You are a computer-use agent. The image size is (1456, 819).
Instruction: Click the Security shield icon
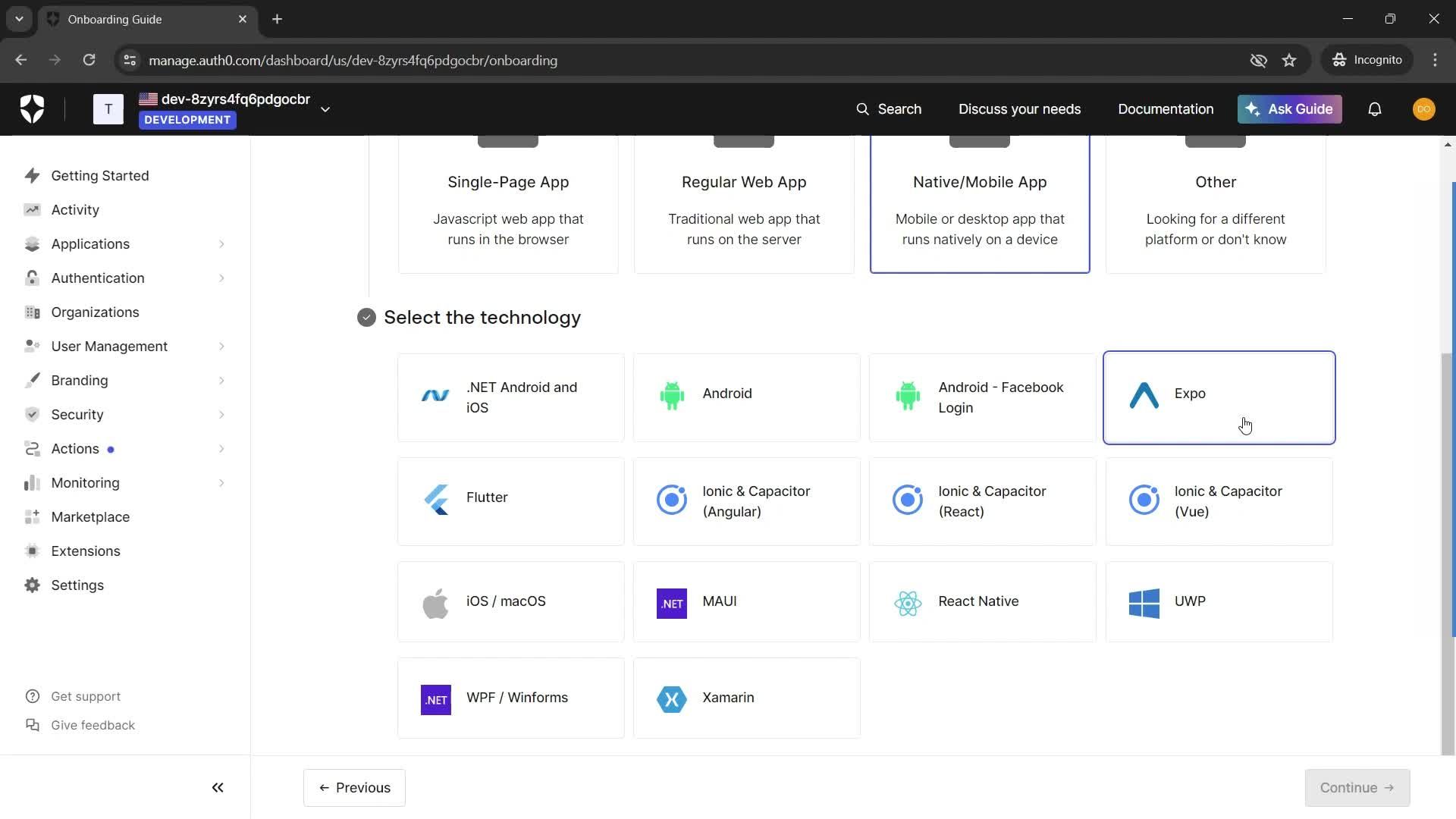[32, 415]
